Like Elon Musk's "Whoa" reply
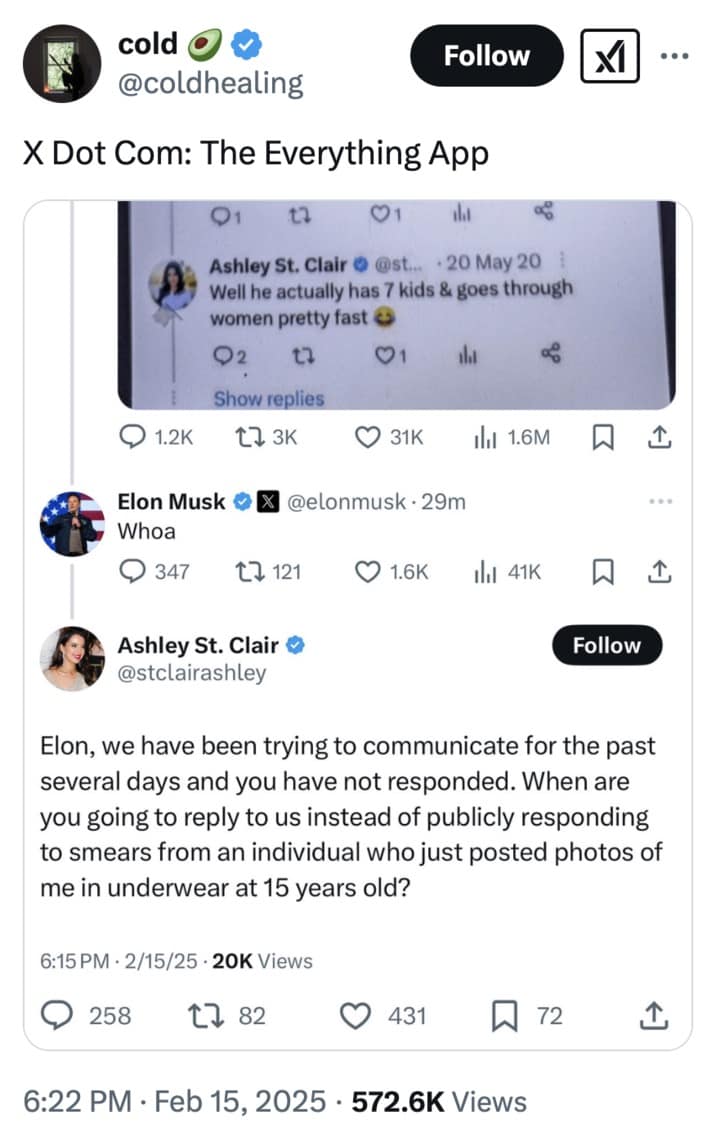The height and width of the screenshot is (1146, 716). (370, 571)
